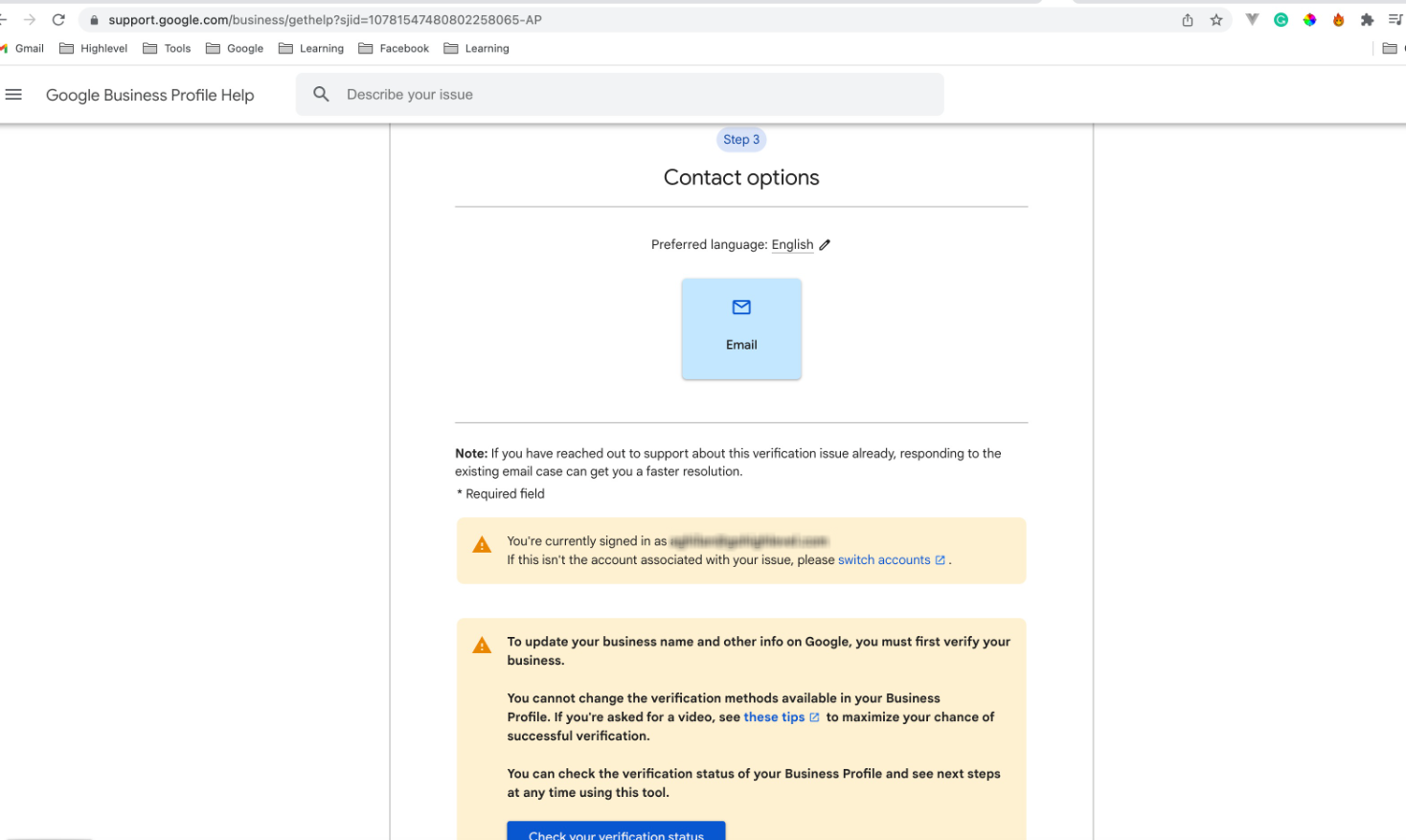Image resolution: width=1406 pixels, height=840 pixels.
Task: Edit preferred language with the pencil icon
Action: 825,245
